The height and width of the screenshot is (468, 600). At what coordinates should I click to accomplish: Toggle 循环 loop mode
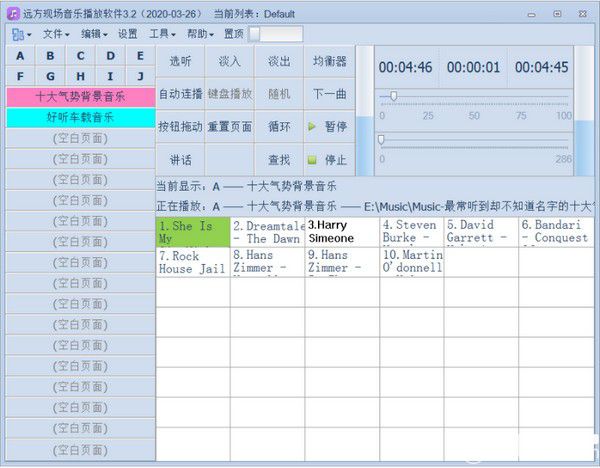[279, 127]
